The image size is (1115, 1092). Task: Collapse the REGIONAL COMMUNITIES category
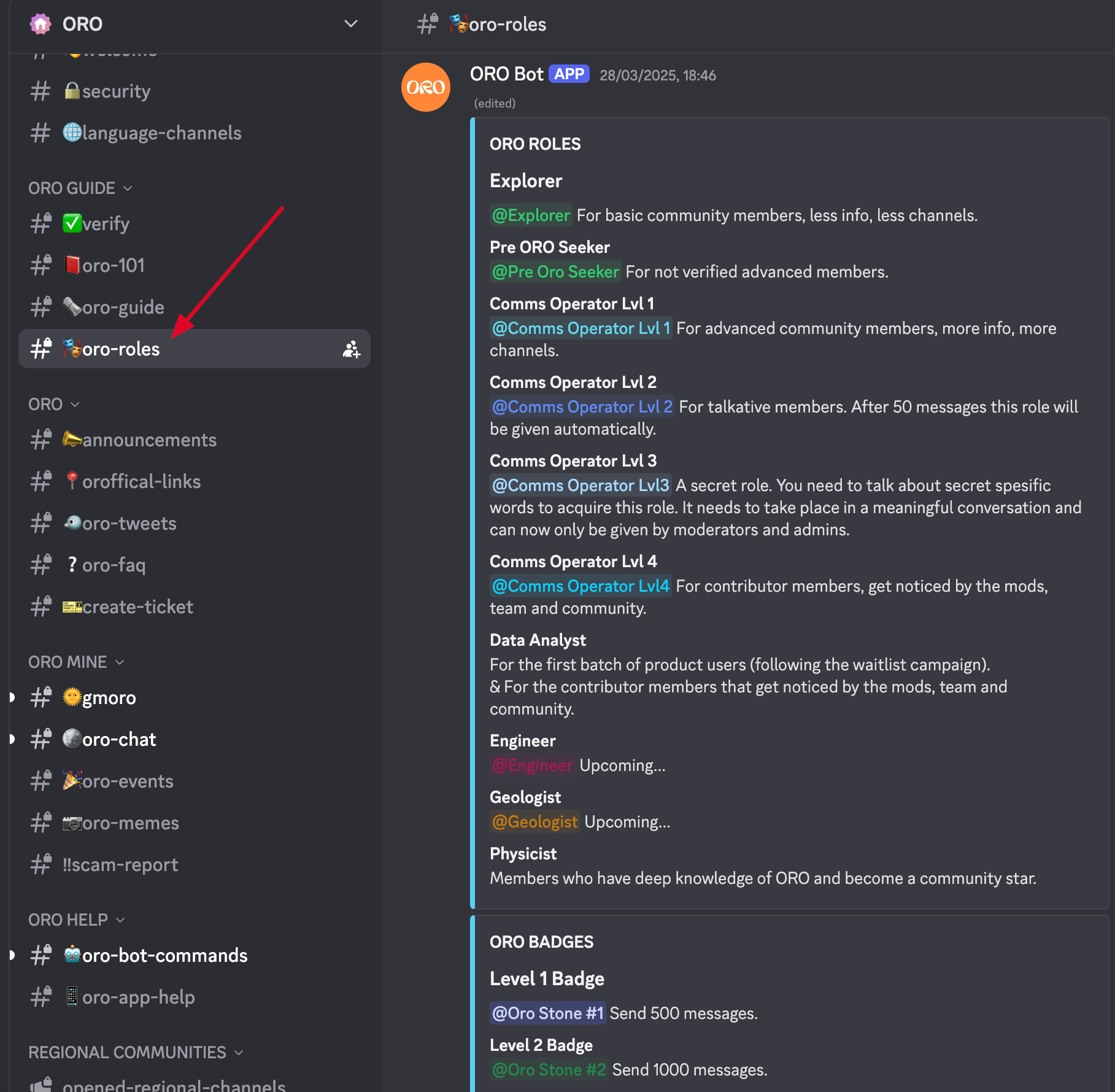click(136, 1052)
